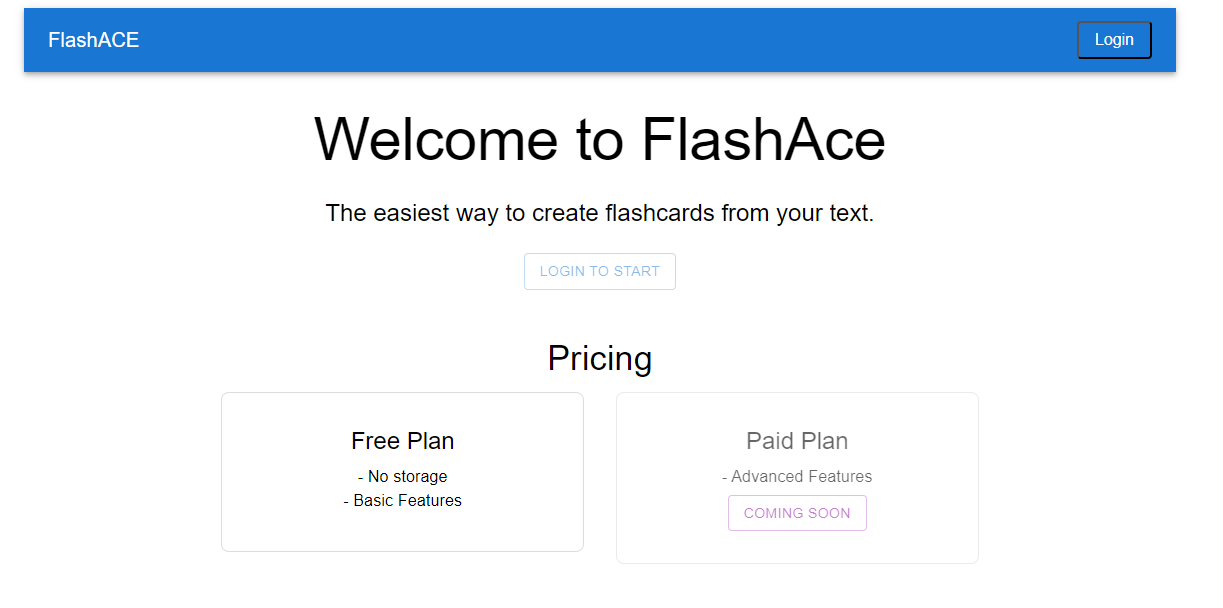This screenshot has width=1223, height=608.
Task: Click the word "Paid" in Paid Plan
Action: [768, 441]
